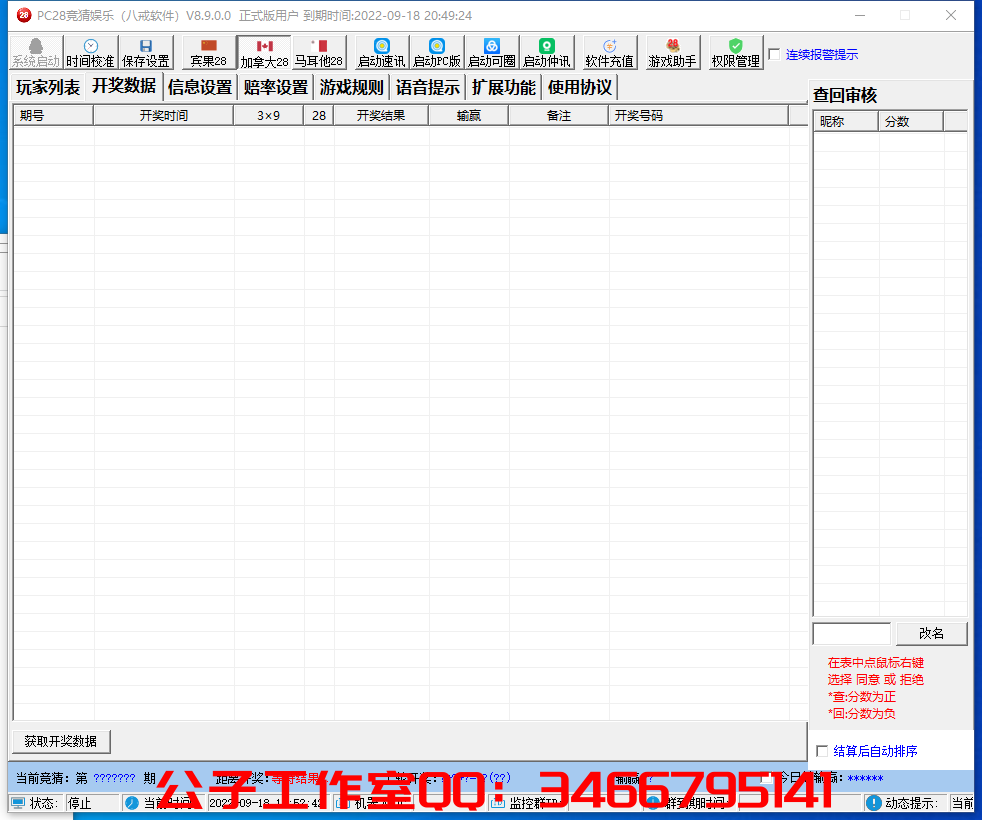
Task: Open the 信息设置 tab
Action: coord(200,87)
